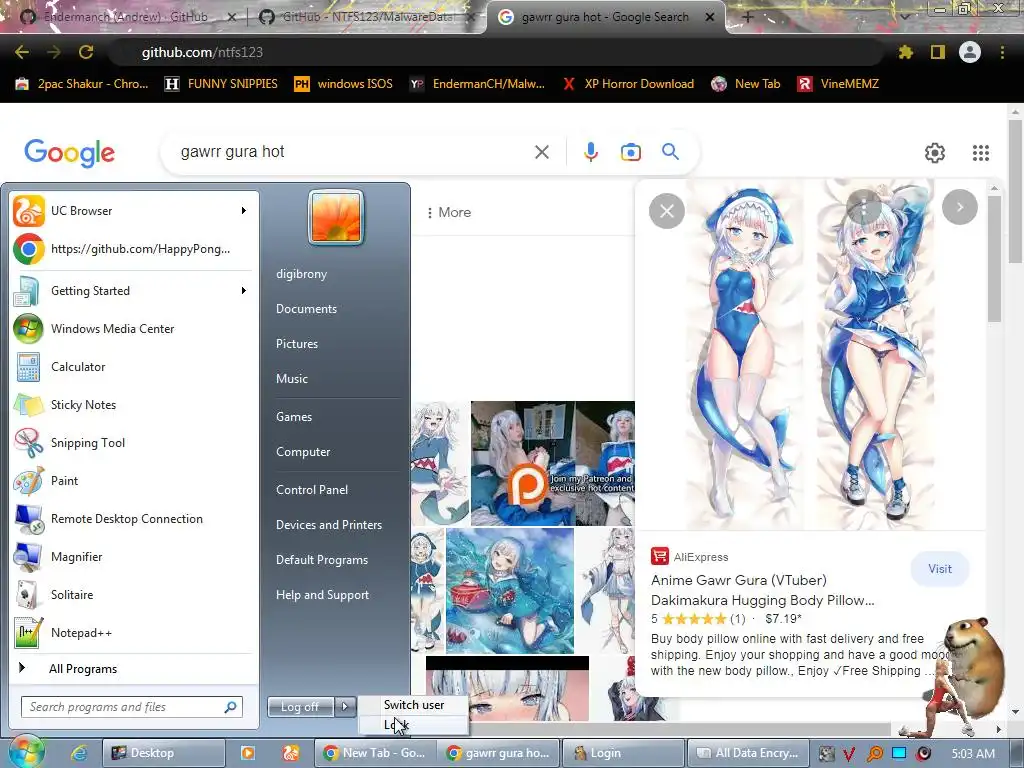Open a new Chrome tab
This screenshot has width=1024, height=768.
[748, 18]
